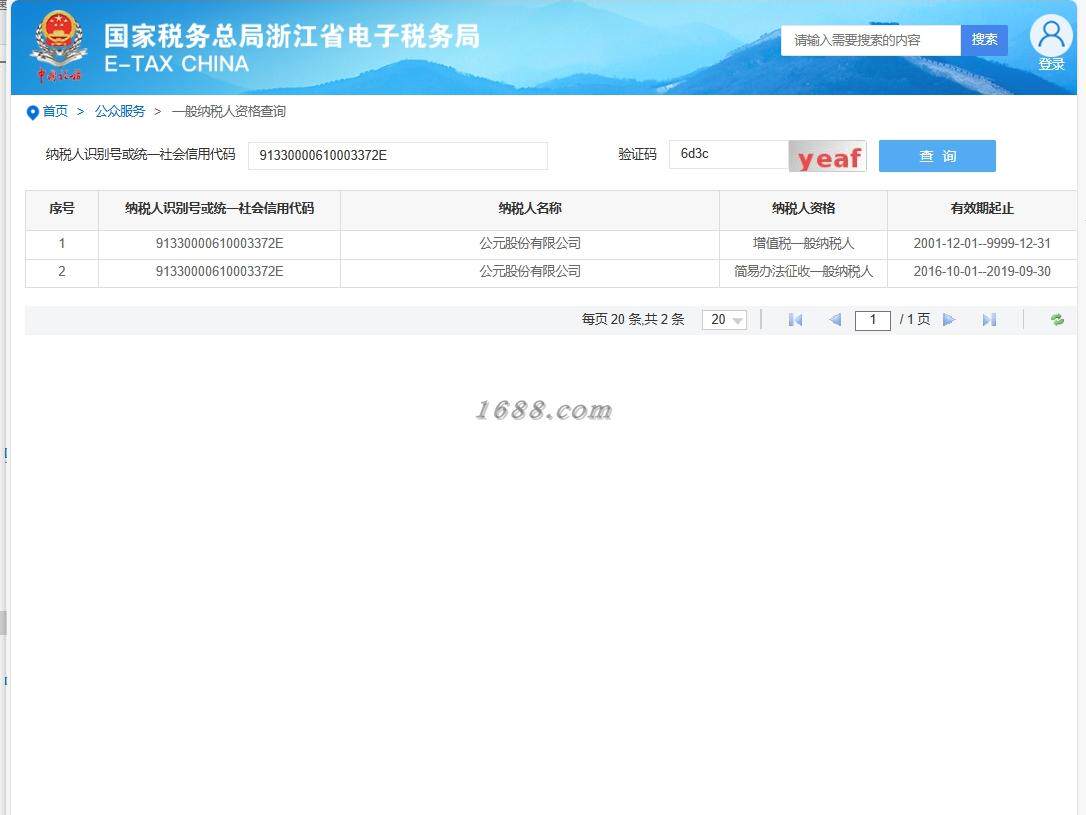Open the 20 per-page dropdown
This screenshot has width=1086, height=815.
724,320
